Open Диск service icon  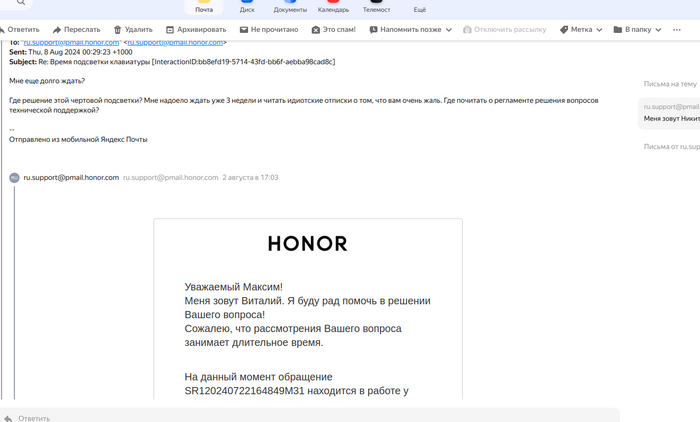coord(247,6)
